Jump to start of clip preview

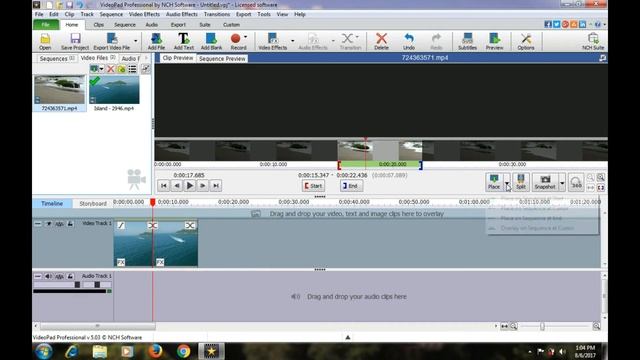pos(164,186)
